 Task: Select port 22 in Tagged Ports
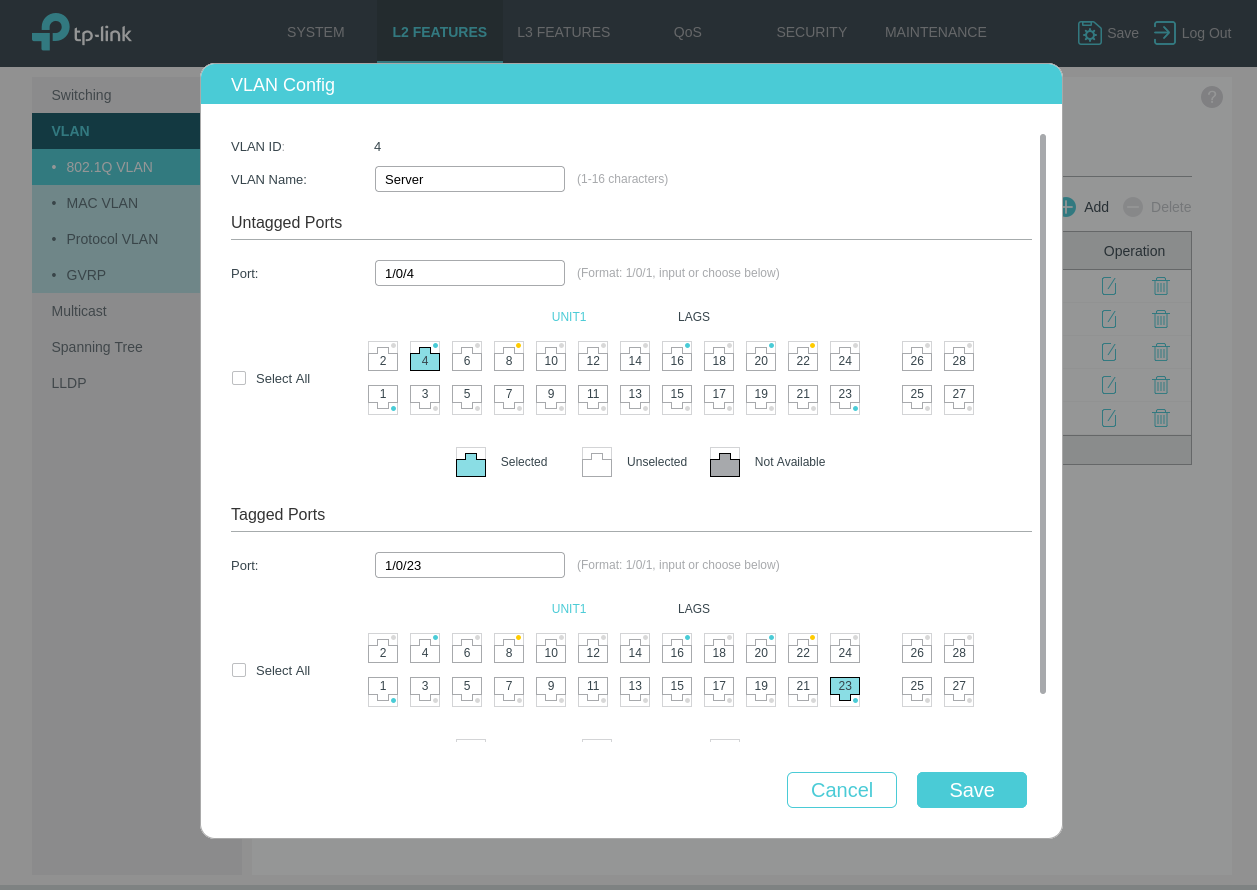point(803,649)
